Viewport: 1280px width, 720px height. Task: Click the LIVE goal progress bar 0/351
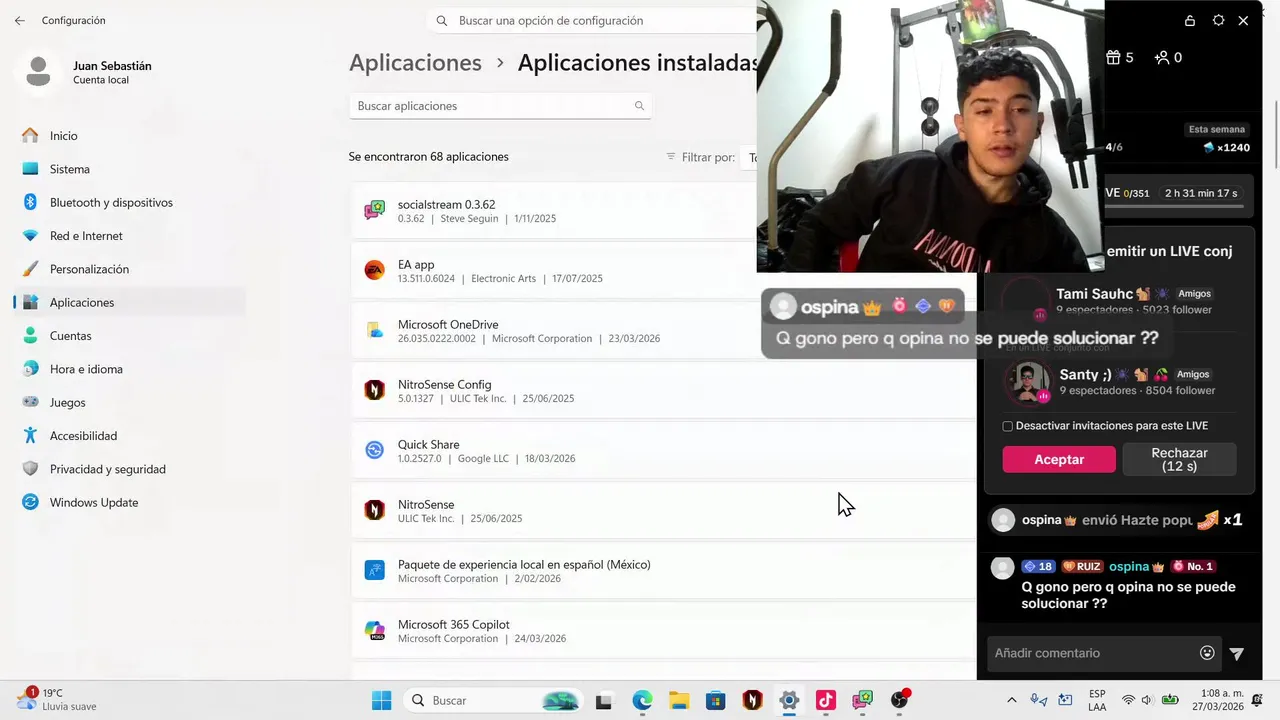pos(1174,207)
